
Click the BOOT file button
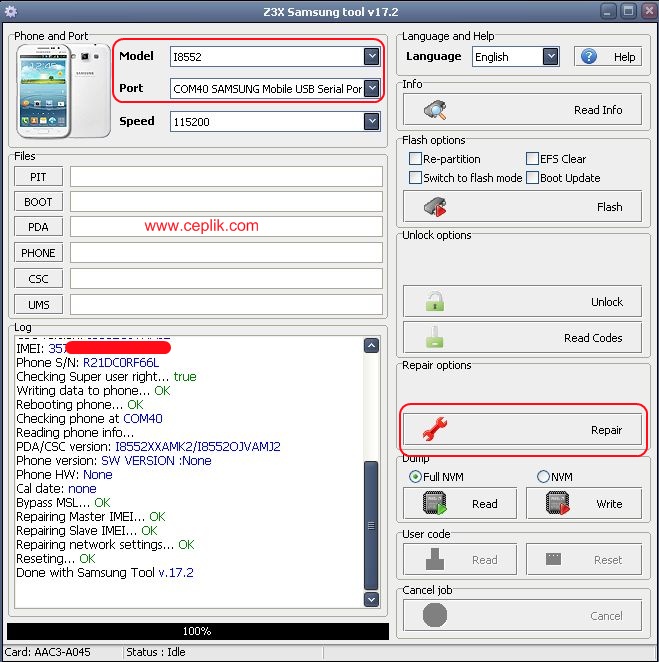tap(38, 202)
